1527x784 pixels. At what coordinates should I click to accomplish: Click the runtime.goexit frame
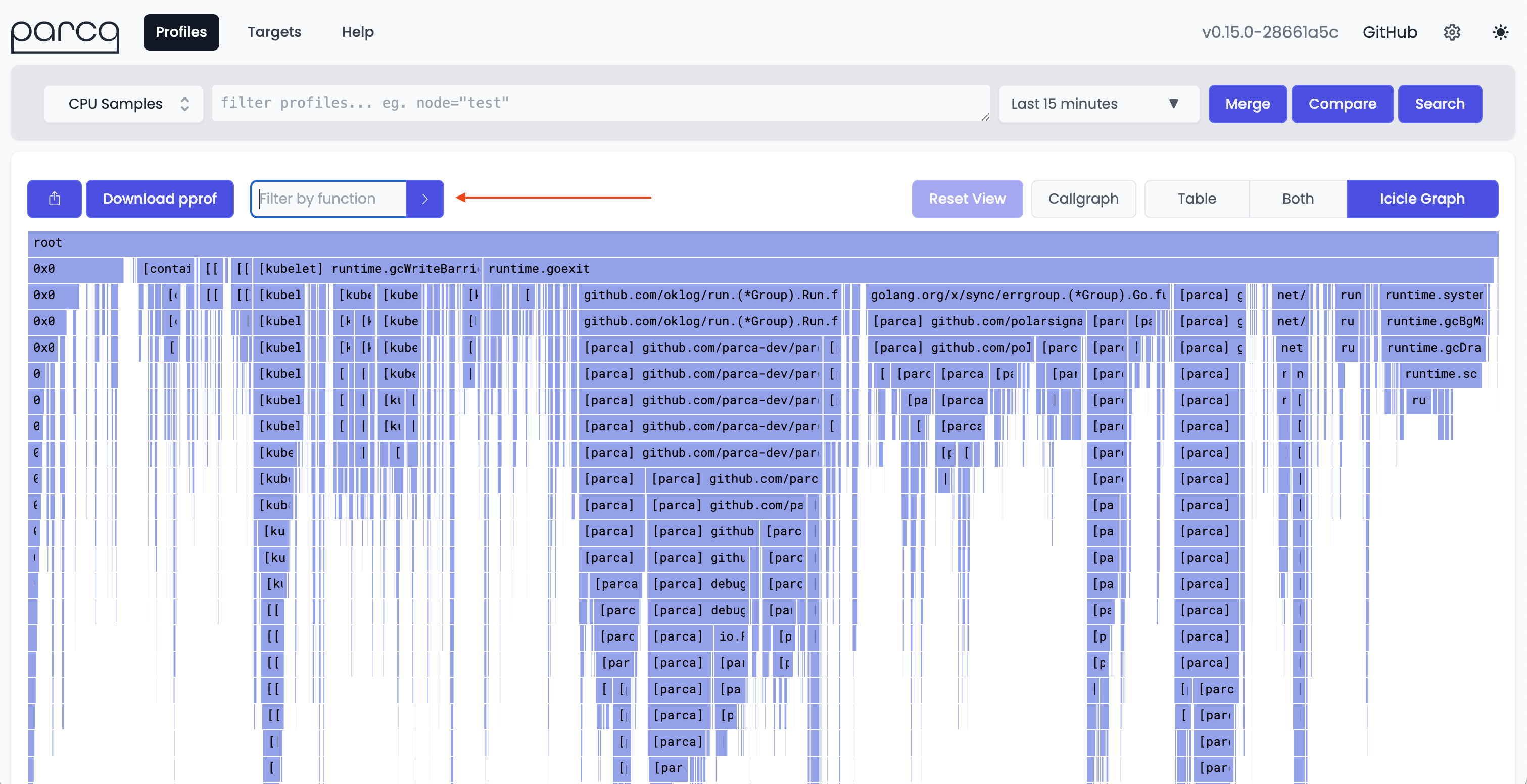click(x=988, y=269)
